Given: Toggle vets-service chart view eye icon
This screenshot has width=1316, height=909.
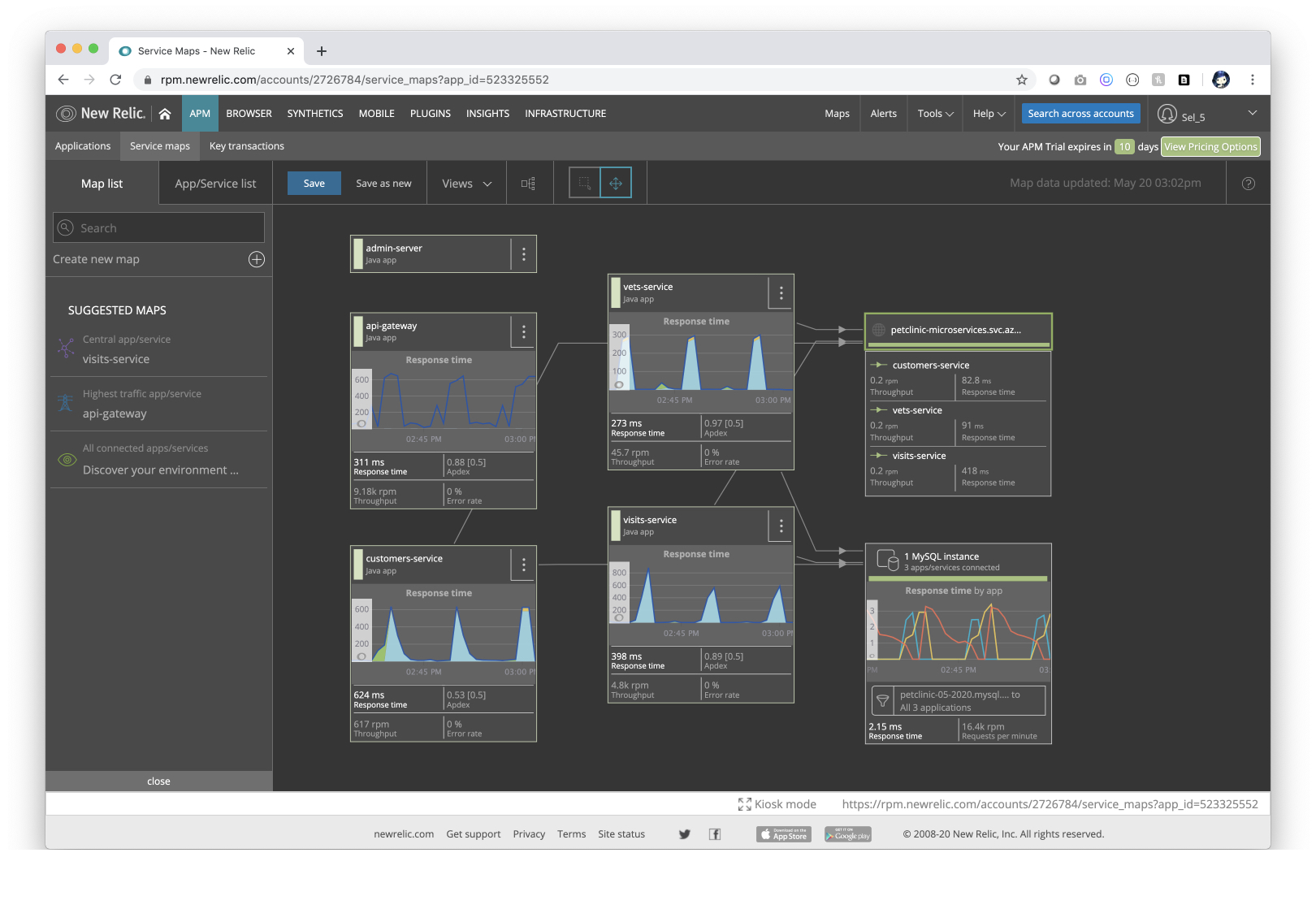Looking at the screenshot, I should 619,385.
